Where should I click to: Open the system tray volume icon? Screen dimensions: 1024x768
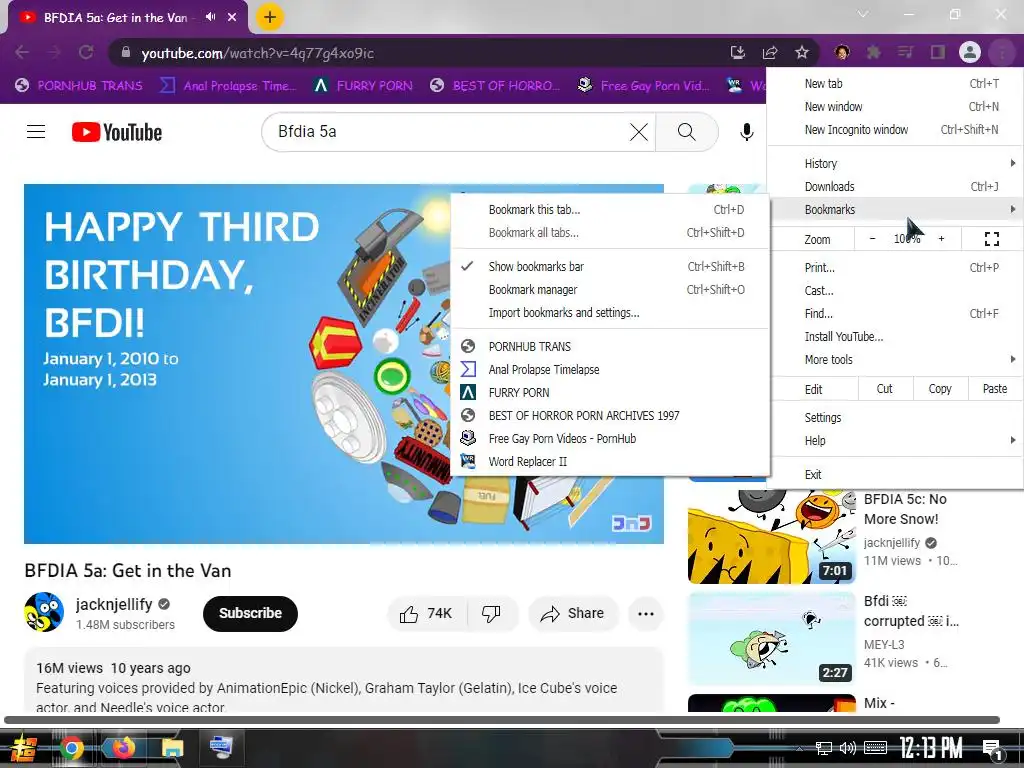(x=847, y=748)
